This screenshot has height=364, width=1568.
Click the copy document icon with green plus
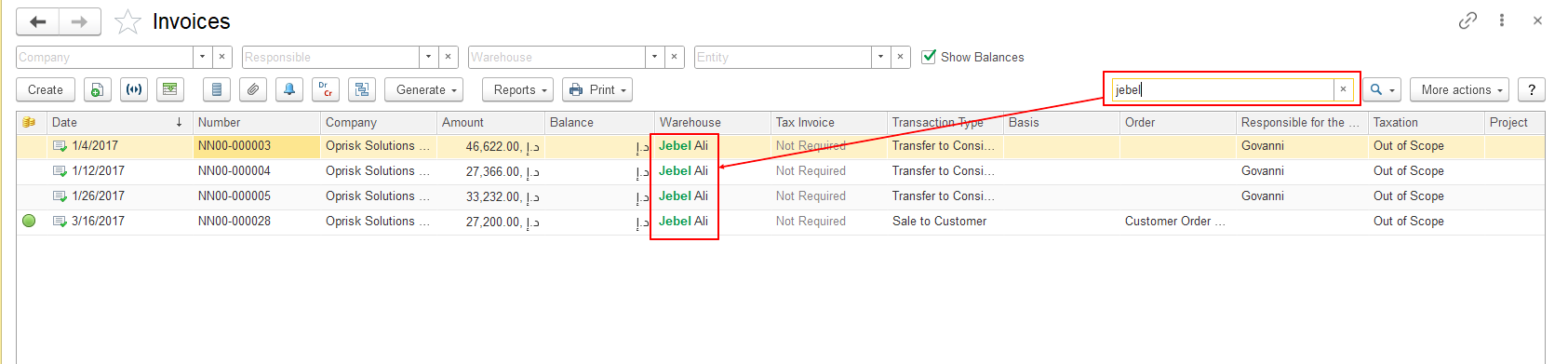coord(97,90)
